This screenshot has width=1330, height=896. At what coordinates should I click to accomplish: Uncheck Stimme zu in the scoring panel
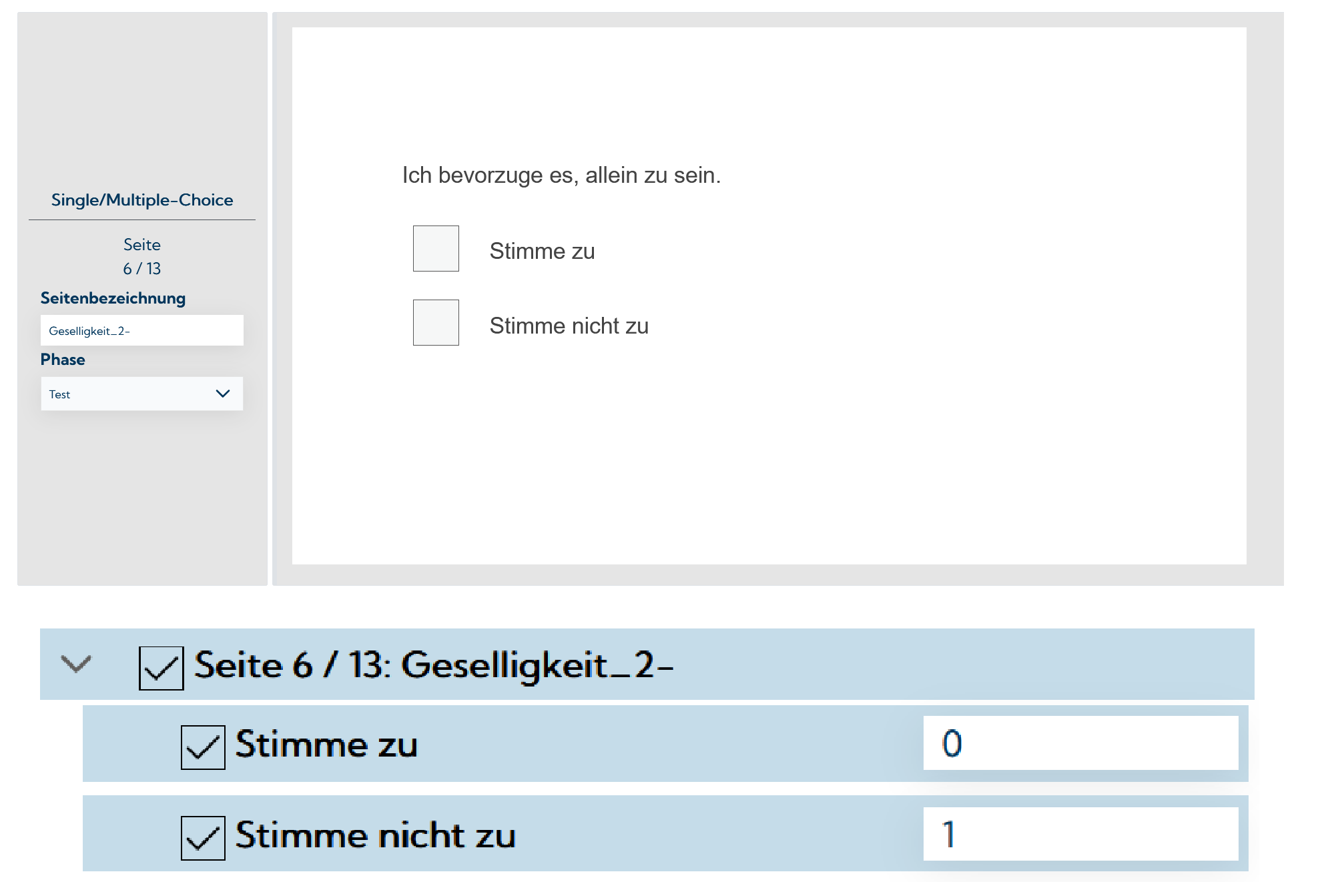pos(202,746)
